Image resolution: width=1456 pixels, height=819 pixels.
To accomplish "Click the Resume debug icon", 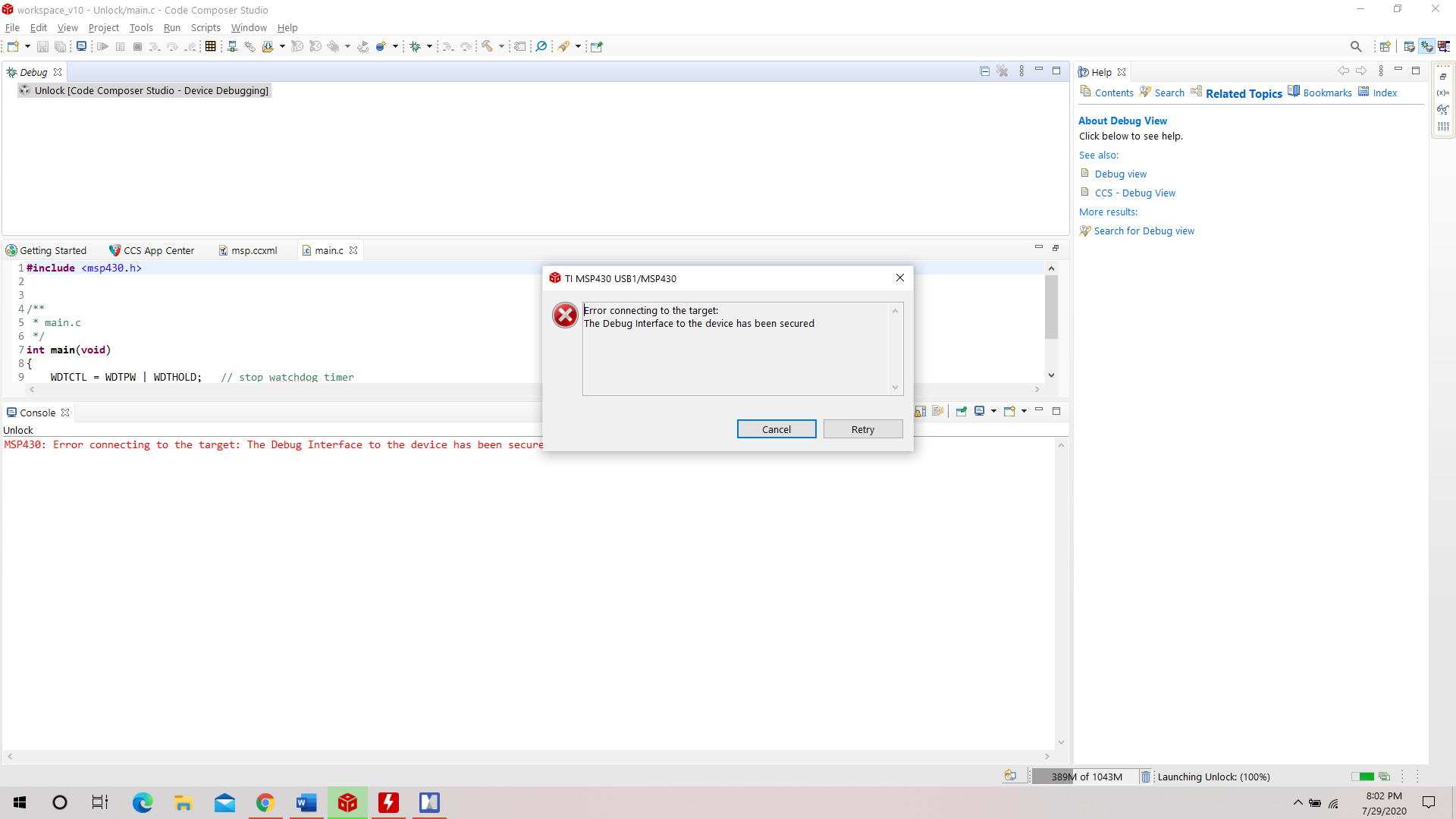I will [x=102, y=47].
